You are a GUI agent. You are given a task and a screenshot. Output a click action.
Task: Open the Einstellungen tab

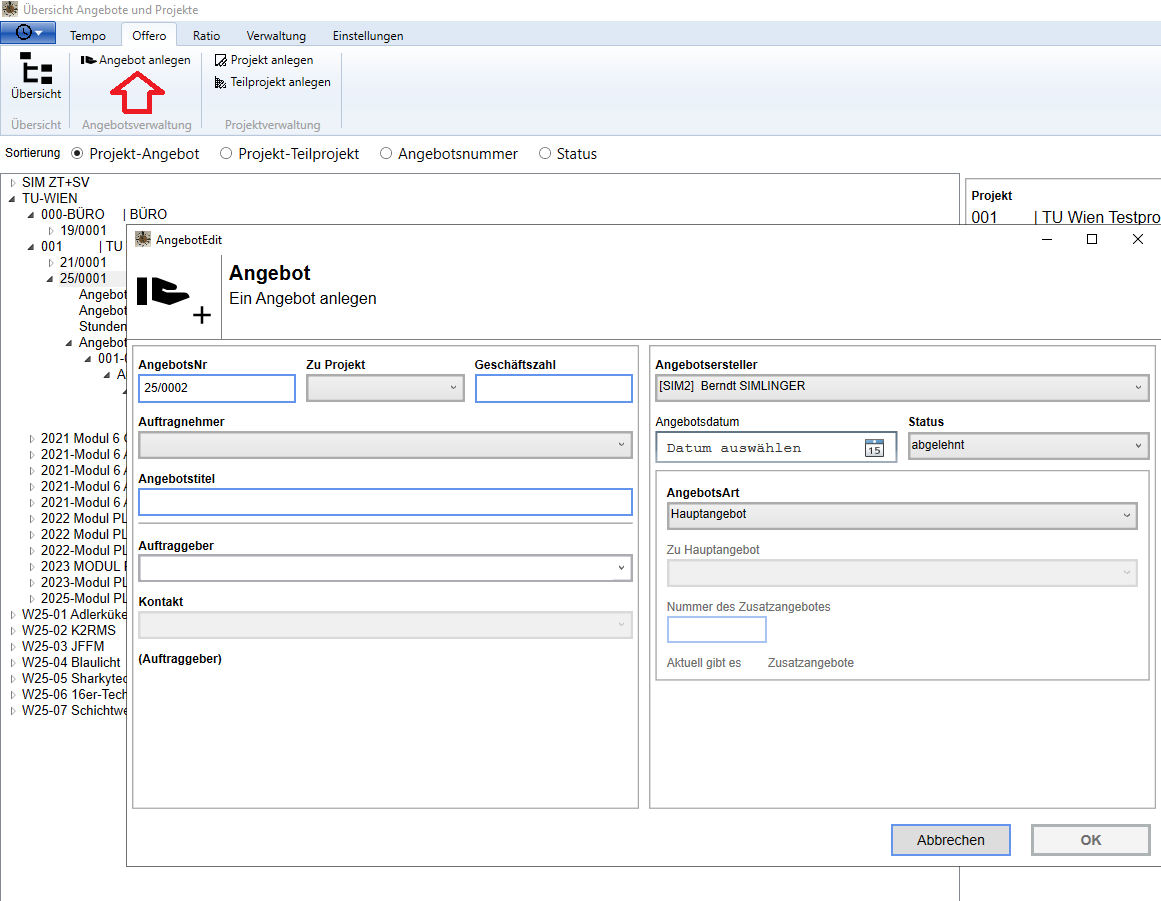pyautogui.click(x=368, y=36)
